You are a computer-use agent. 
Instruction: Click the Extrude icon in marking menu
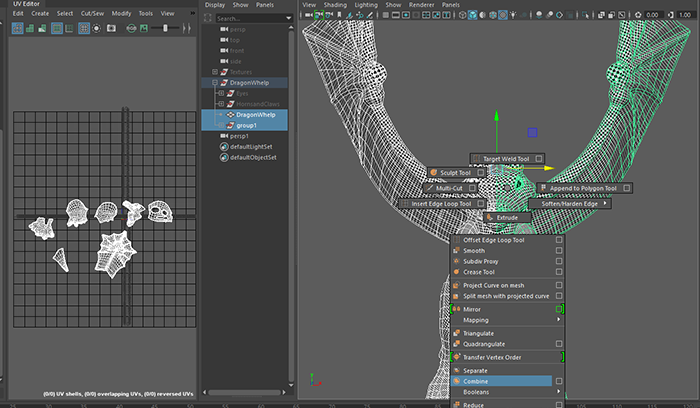point(491,217)
